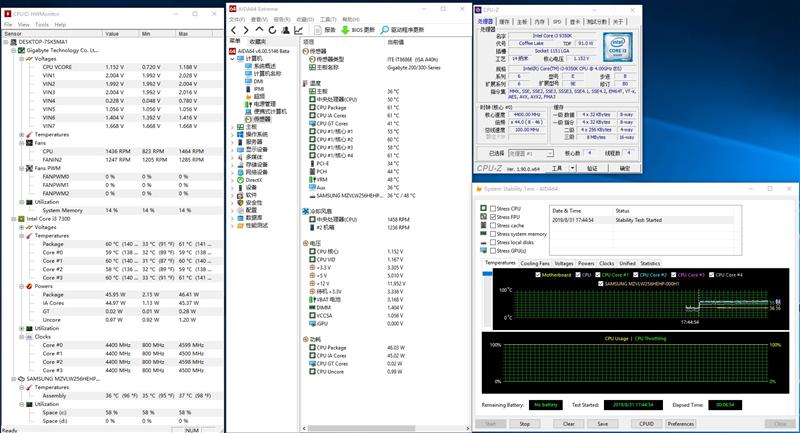Expand the 主板 node in AIDA64 tree
This screenshot has width=800, height=433.
[232, 126]
